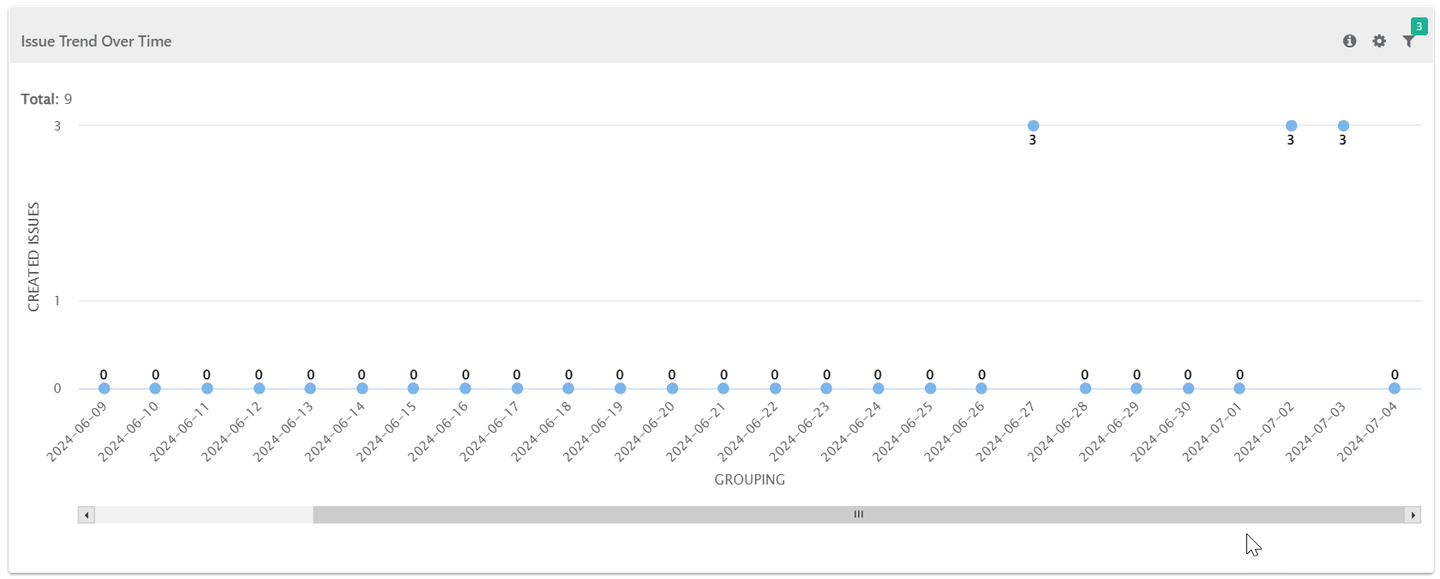Click the left scrollbar arrow
The image size is (1440, 579).
[x=86, y=514]
